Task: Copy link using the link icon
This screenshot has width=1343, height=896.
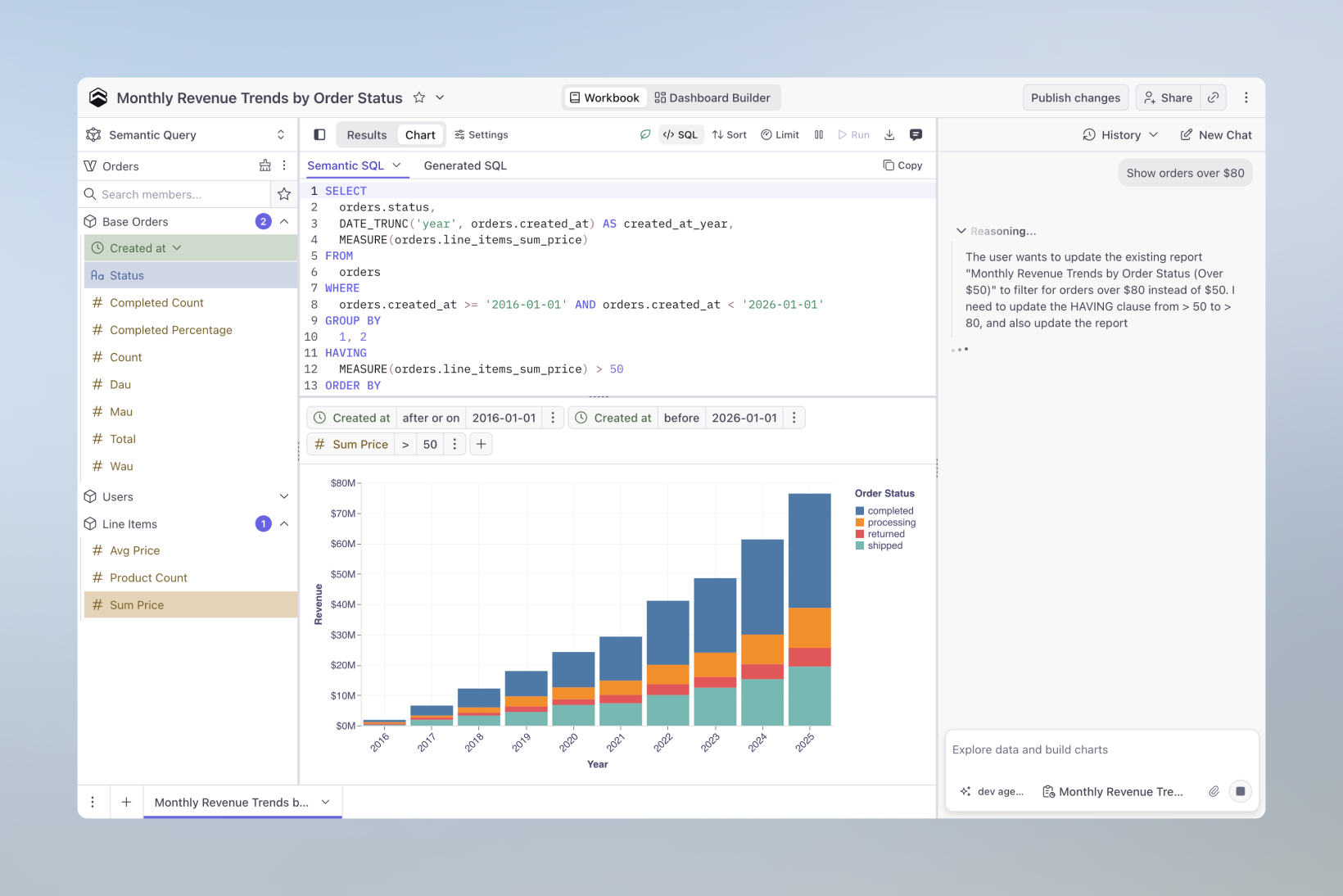Action: pyautogui.click(x=1214, y=97)
